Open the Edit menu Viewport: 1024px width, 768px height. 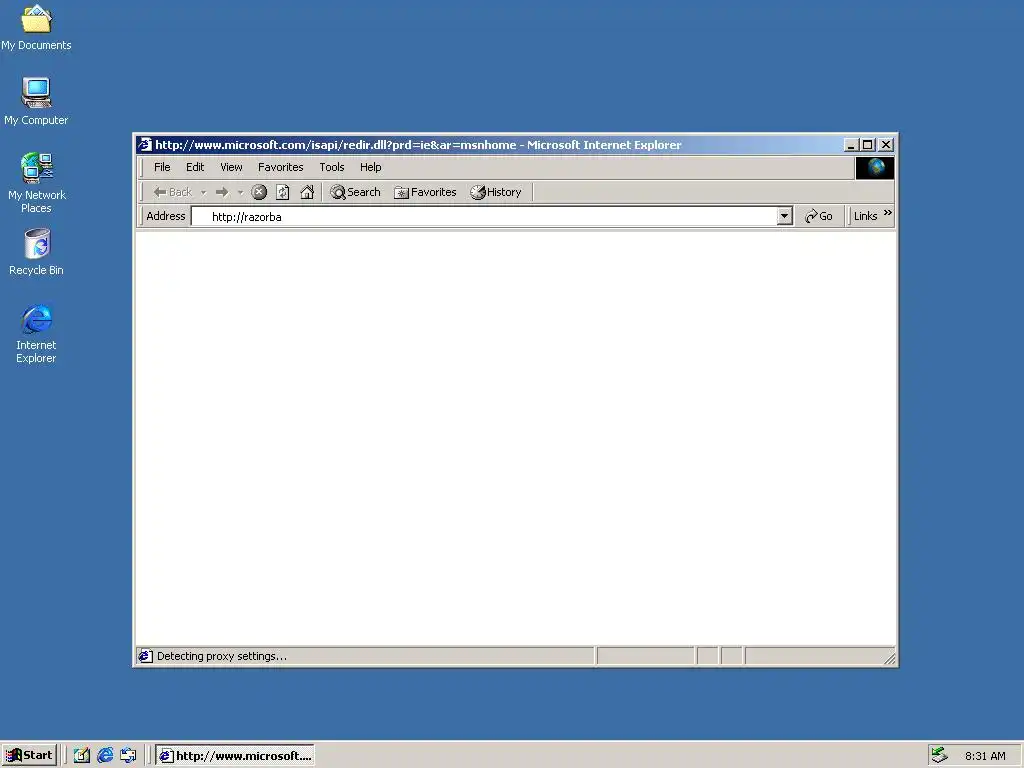[195, 167]
